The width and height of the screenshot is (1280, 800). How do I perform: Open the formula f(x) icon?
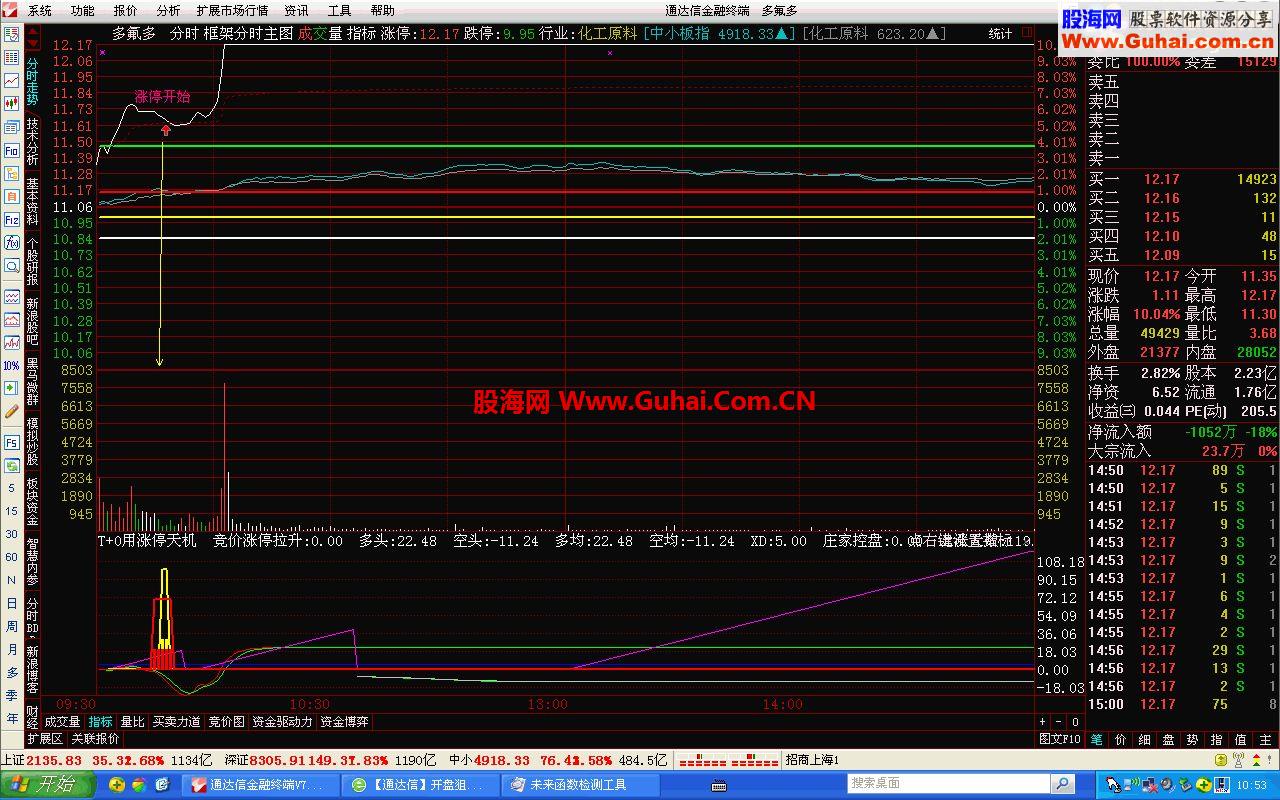pyautogui.click(x=11, y=242)
